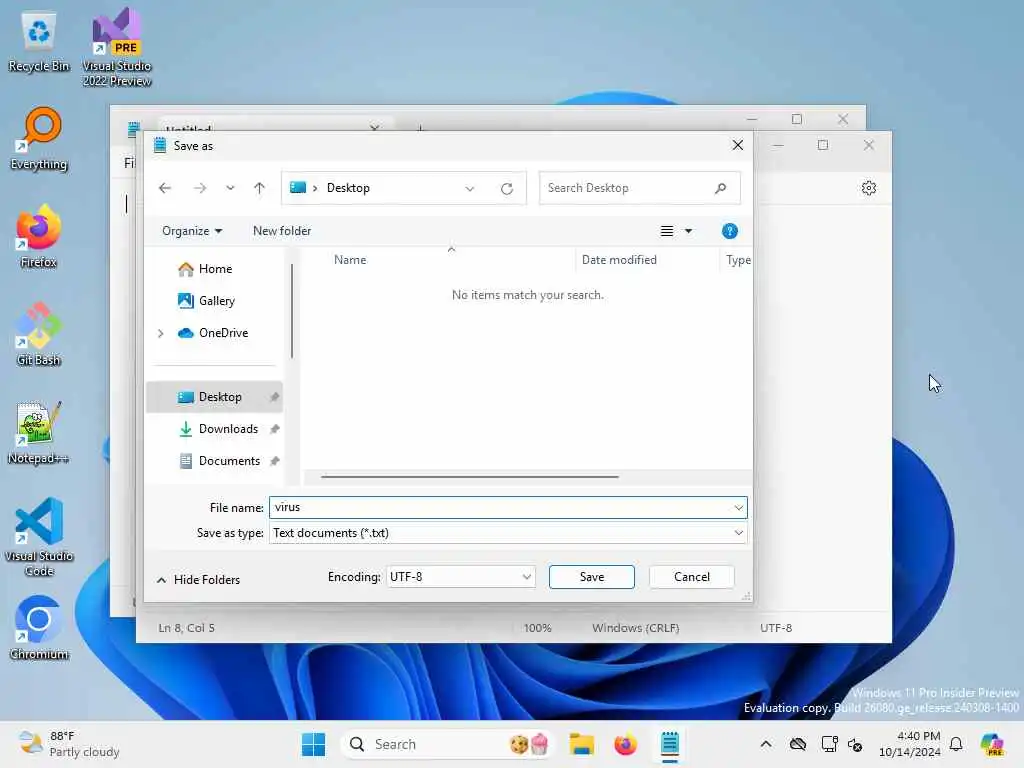1024x768 pixels.
Task: Click the taskbar Search box
Action: click(x=447, y=744)
